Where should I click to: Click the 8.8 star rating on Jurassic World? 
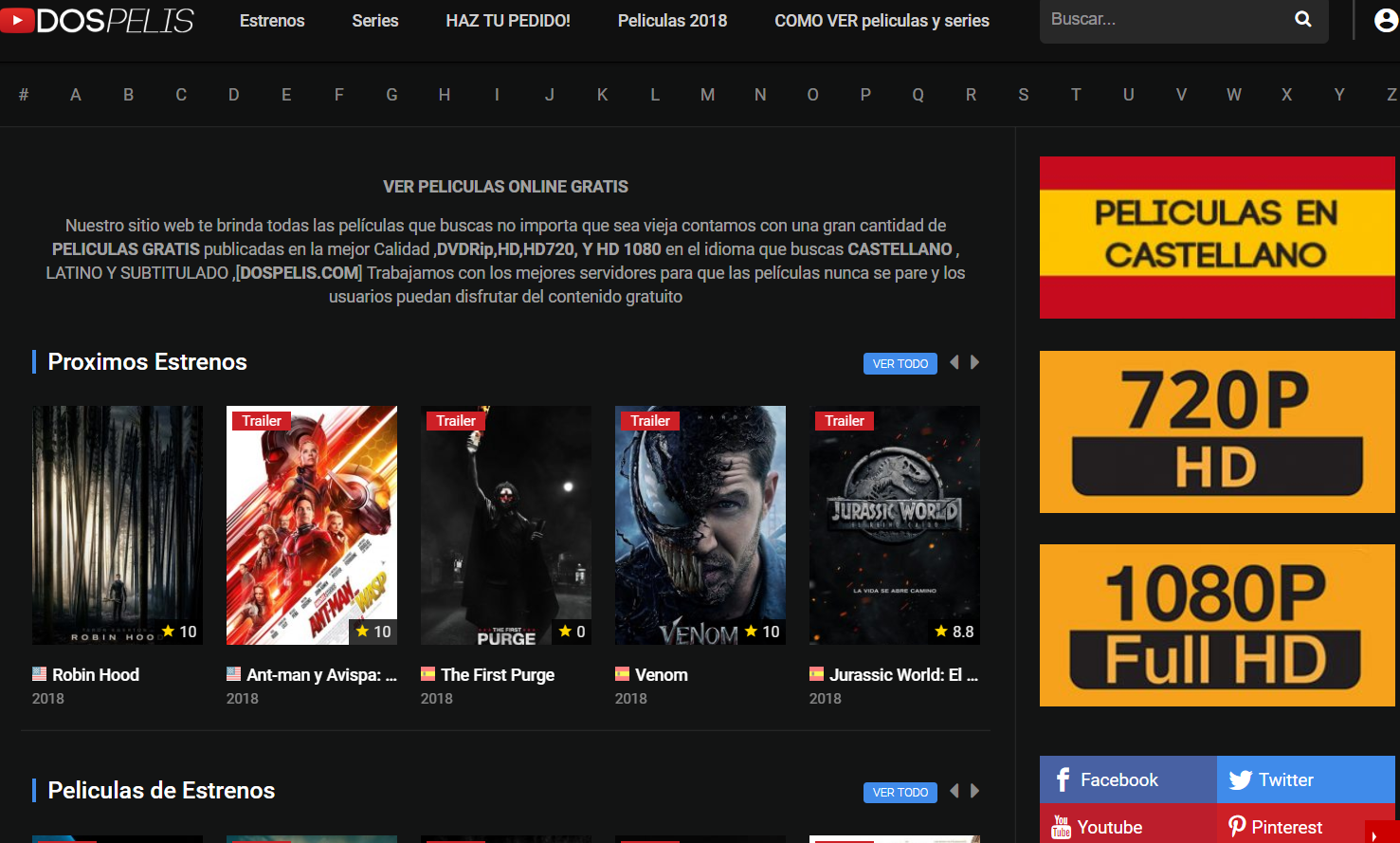coord(955,632)
